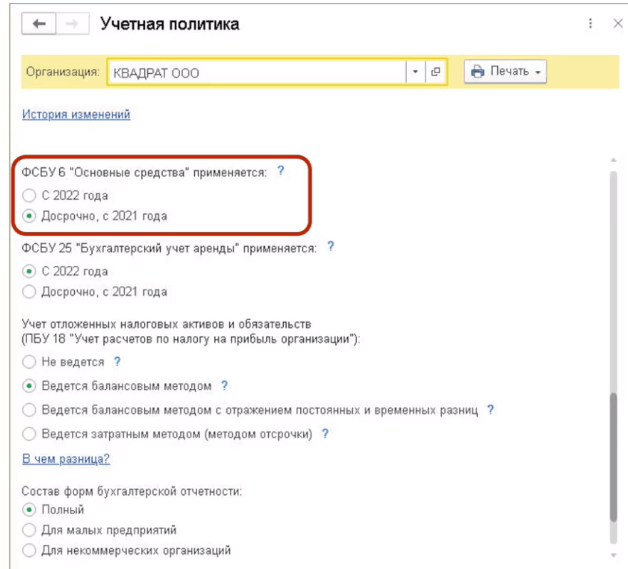Expand the organization dropdown list

point(414,72)
